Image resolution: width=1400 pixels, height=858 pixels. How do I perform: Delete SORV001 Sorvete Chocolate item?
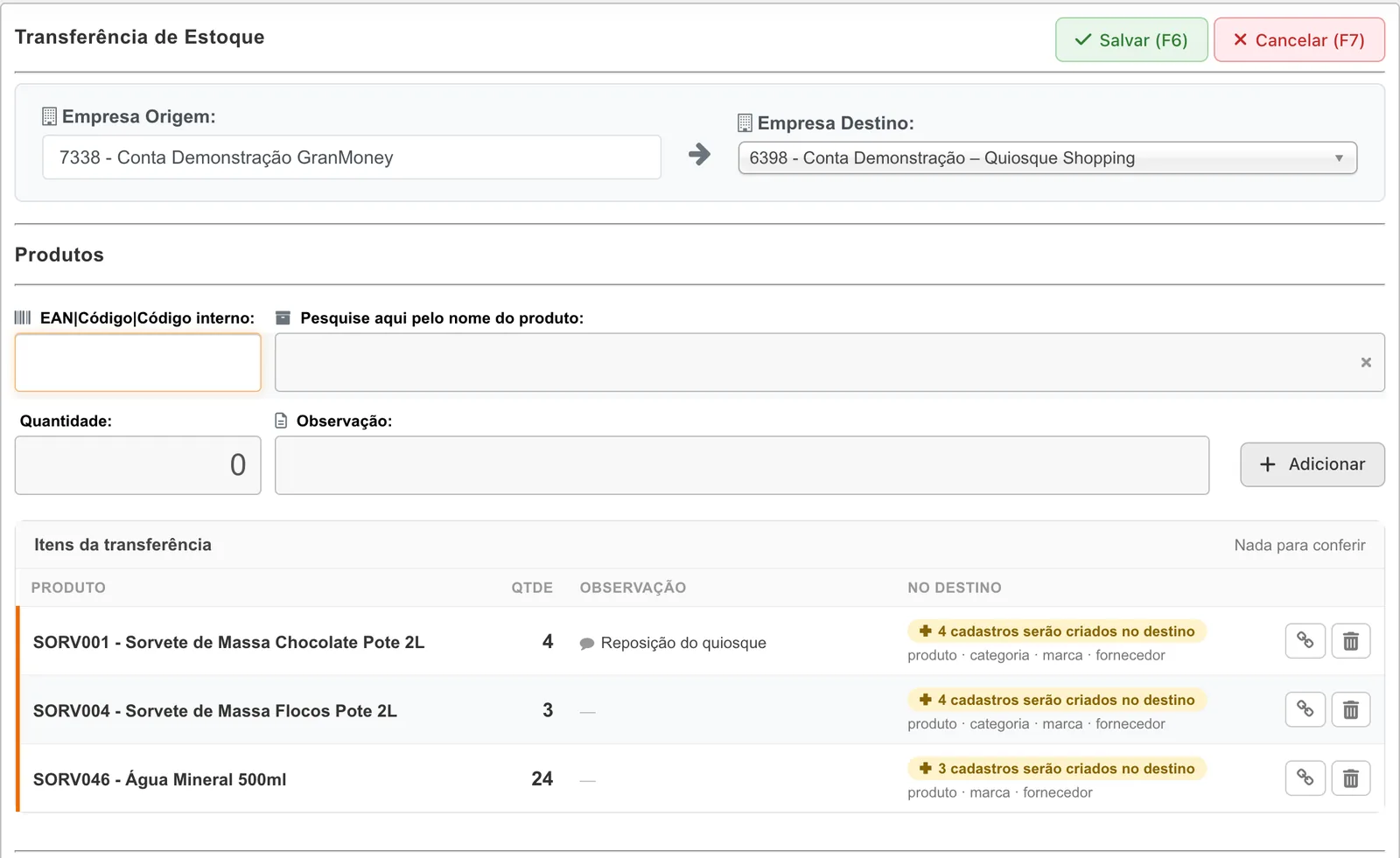point(1350,641)
